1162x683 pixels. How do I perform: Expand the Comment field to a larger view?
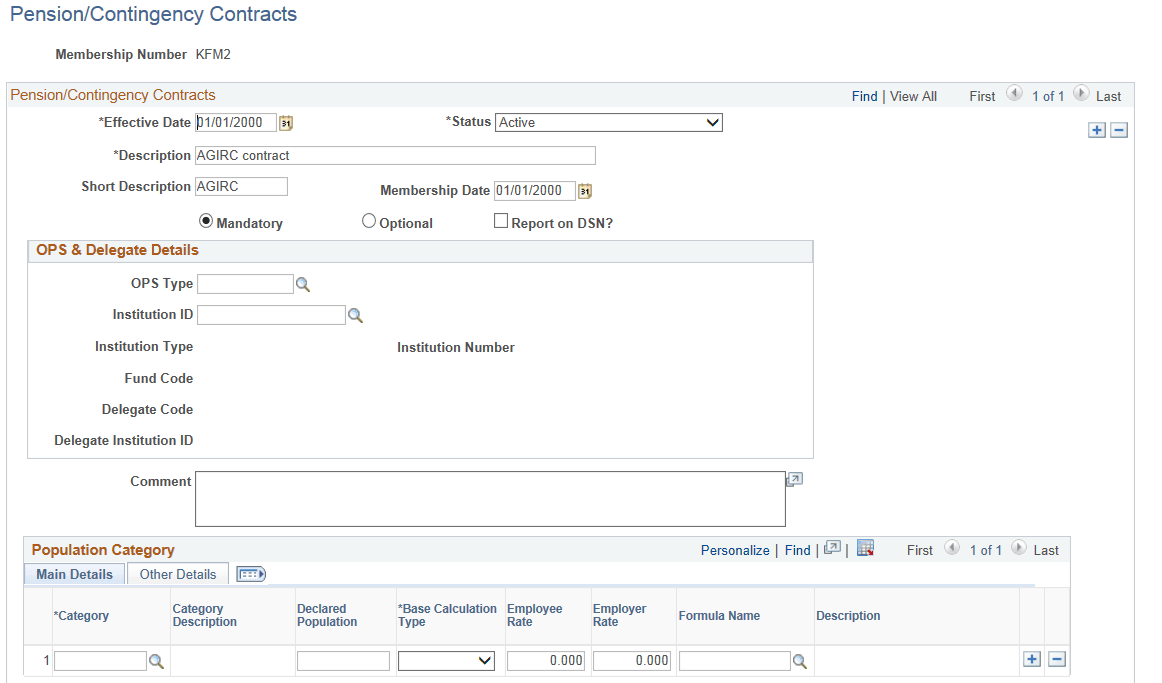click(x=794, y=479)
